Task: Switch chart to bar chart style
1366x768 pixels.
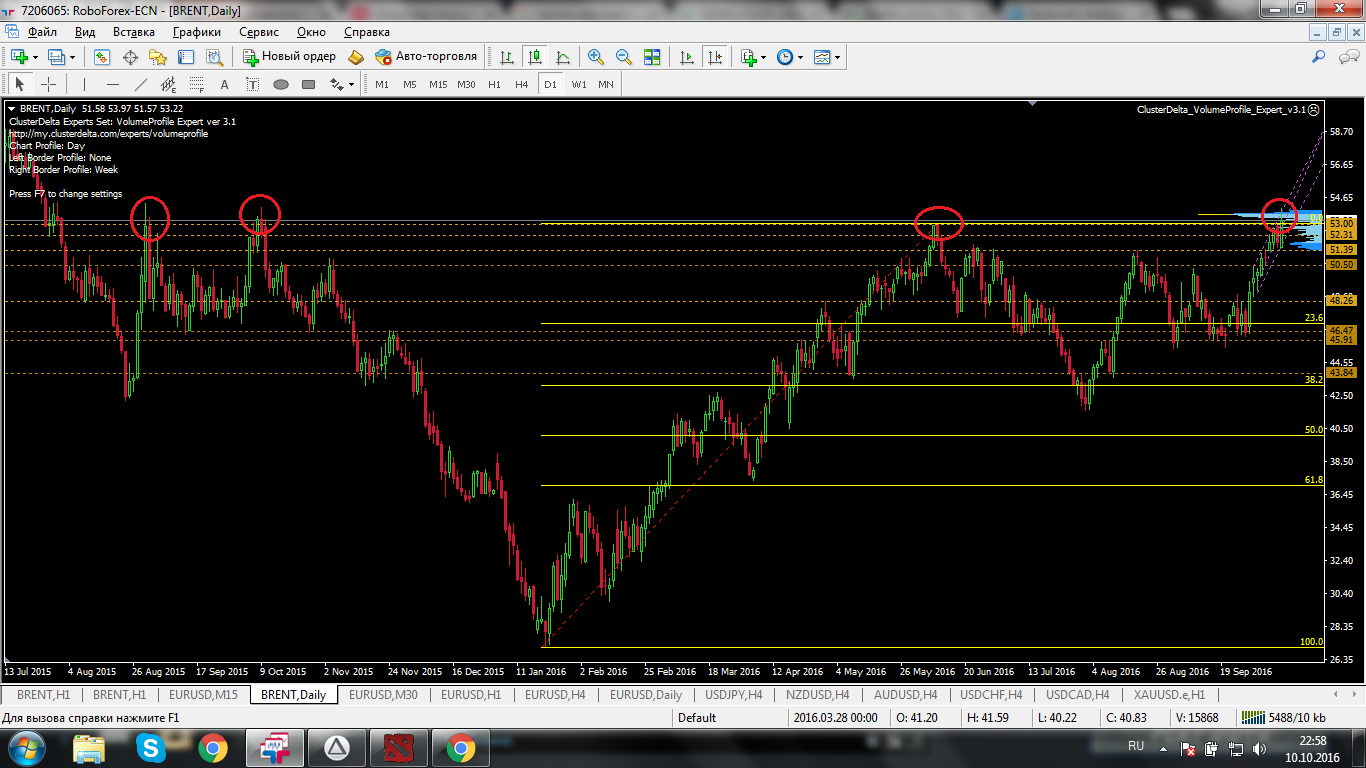Action: 507,57
